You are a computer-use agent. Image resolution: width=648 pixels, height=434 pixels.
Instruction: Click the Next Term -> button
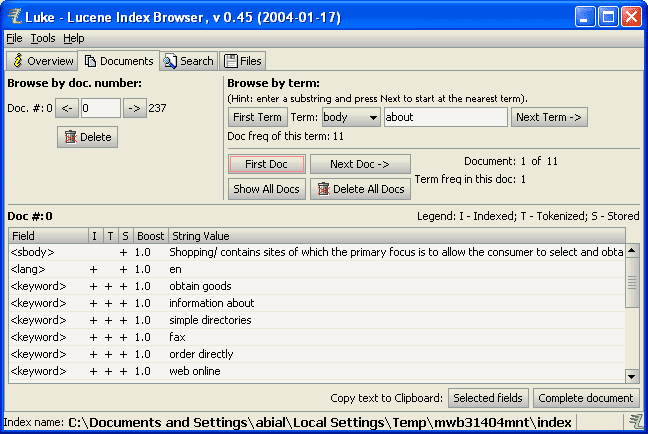tap(549, 117)
